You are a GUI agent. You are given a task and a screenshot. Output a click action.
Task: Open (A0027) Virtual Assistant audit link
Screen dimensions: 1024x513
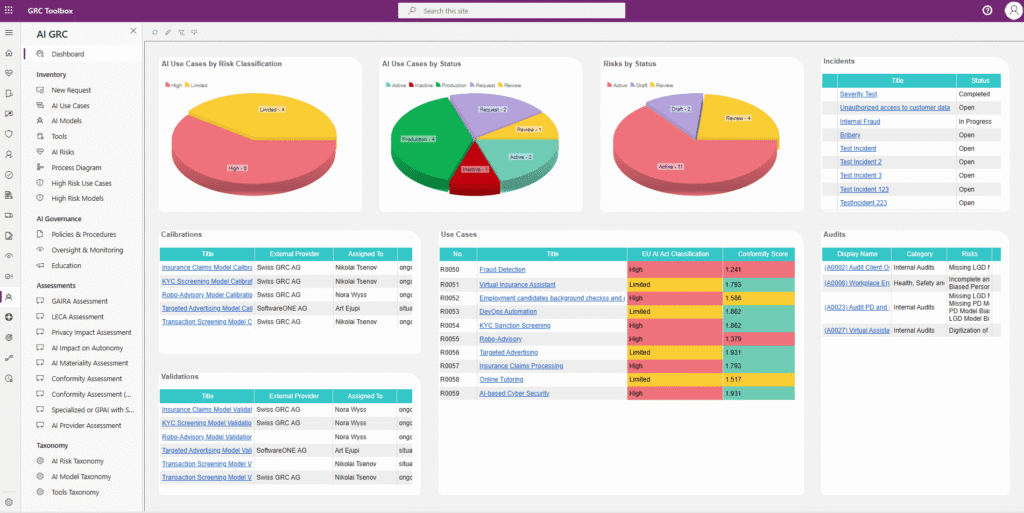tap(857, 330)
